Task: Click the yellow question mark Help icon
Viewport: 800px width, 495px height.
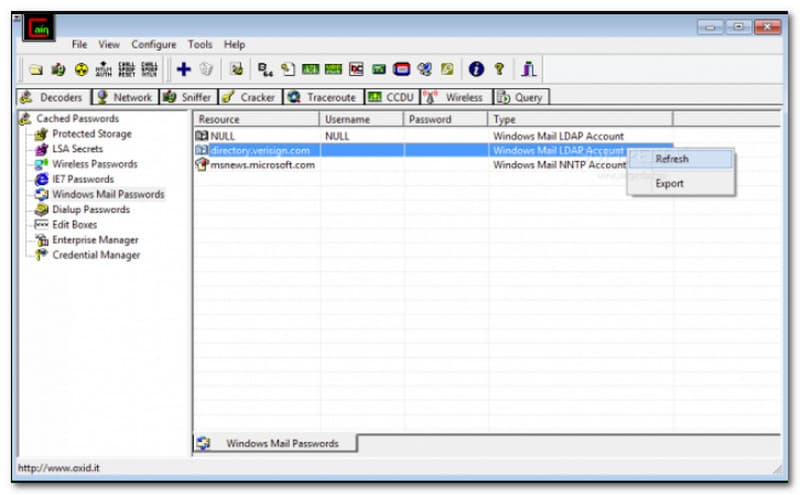Action: (499, 69)
